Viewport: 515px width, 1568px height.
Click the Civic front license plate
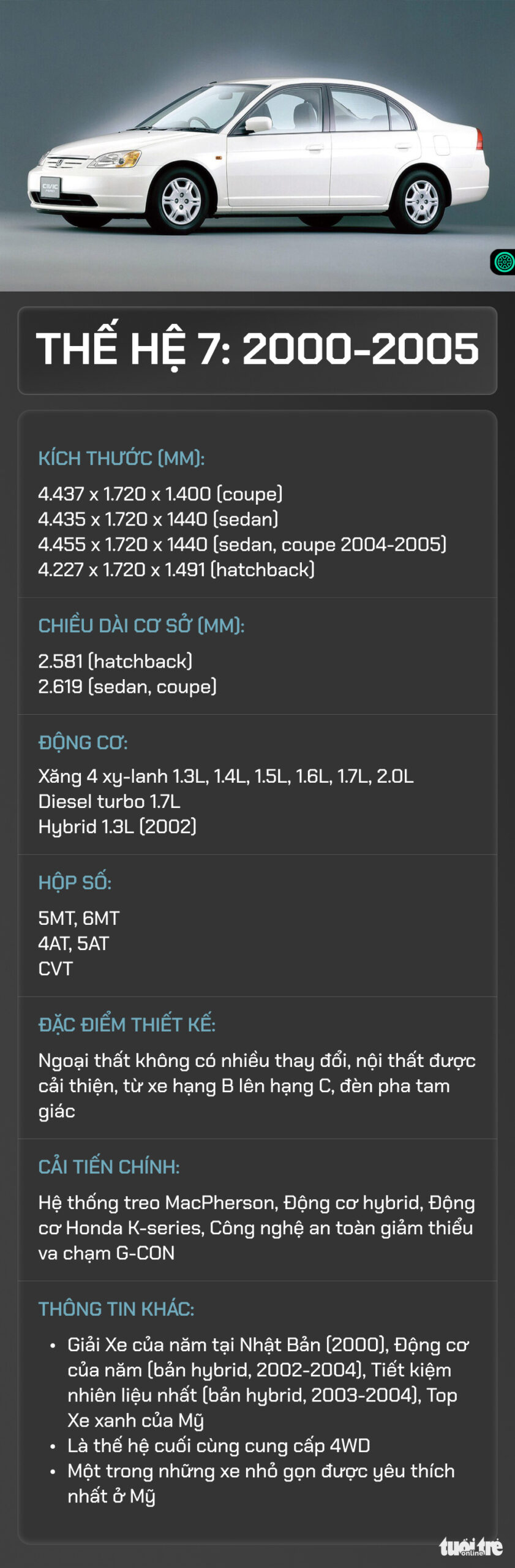[50, 186]
